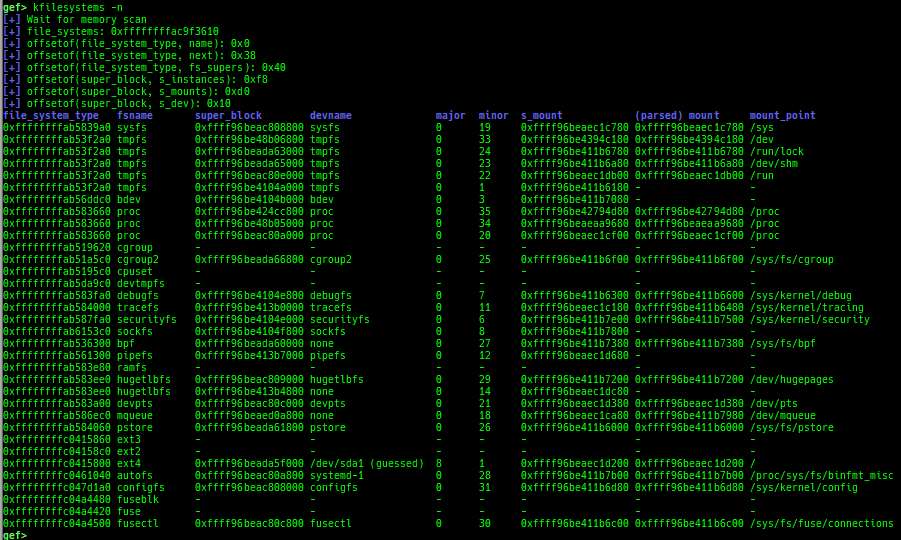Click the 'sockfs' devname entry
This screenshot has height=540, width=901.
(x=328, y=331)
